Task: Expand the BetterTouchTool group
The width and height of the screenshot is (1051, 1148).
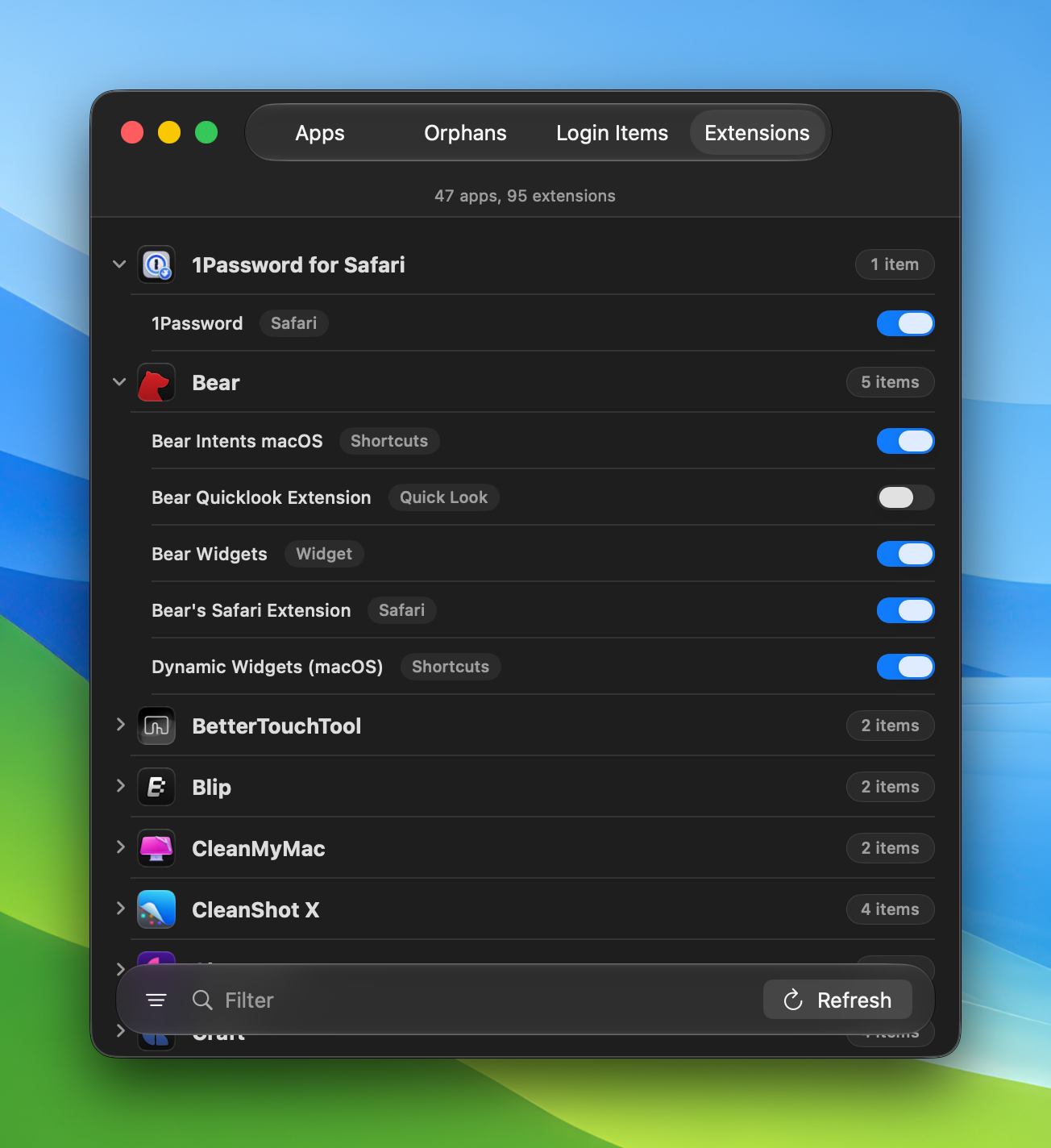Action: pos(120,725)
